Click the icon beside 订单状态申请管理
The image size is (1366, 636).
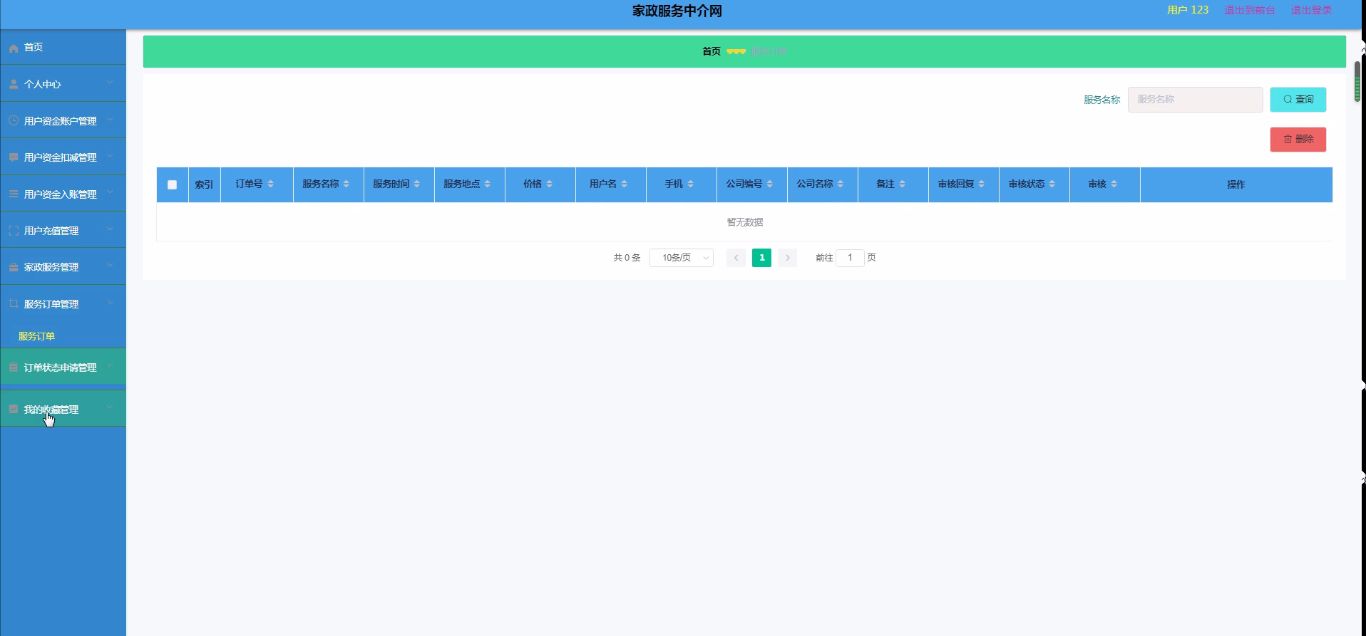click(x=14, y=367)
